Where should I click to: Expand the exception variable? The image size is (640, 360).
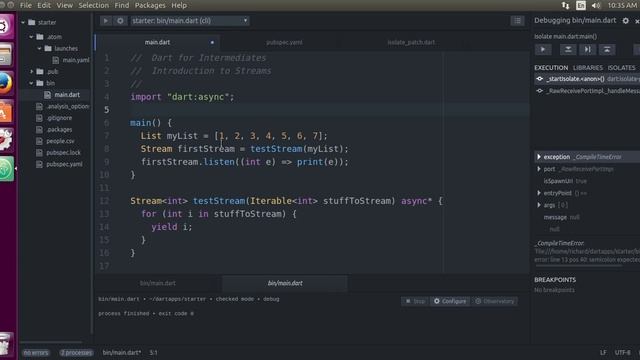tap(539, 157)
